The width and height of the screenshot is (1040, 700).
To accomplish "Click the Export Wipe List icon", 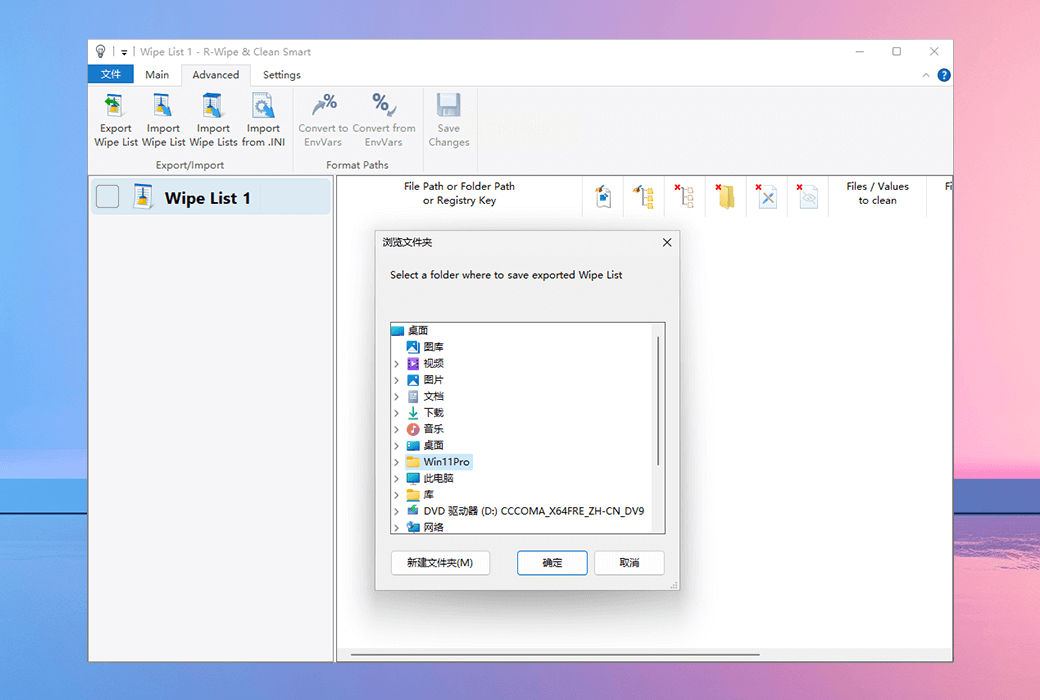I will (115, 107).
